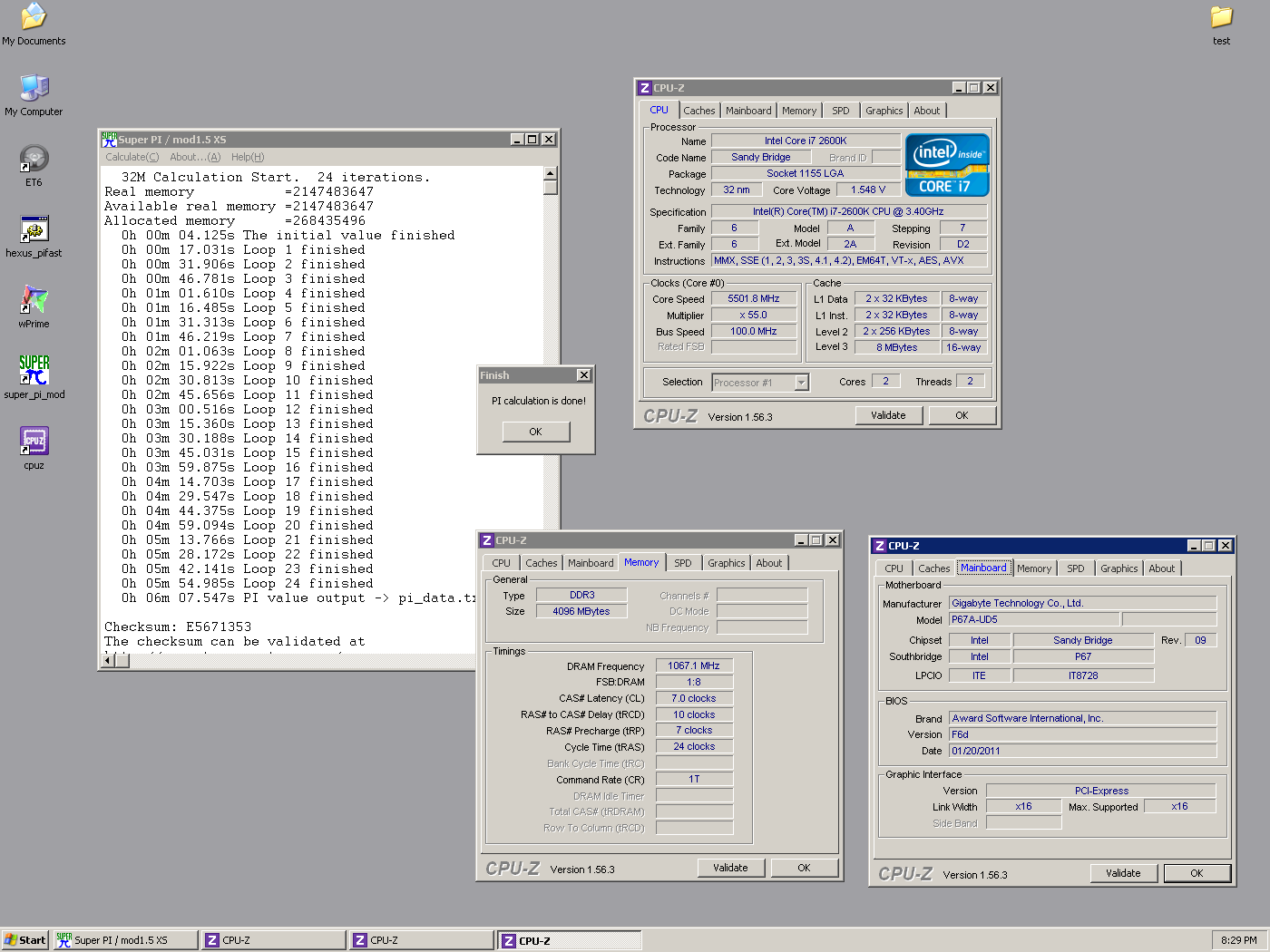Select About tab in the CPU window
1270x952 pixels.
(927, 111)
